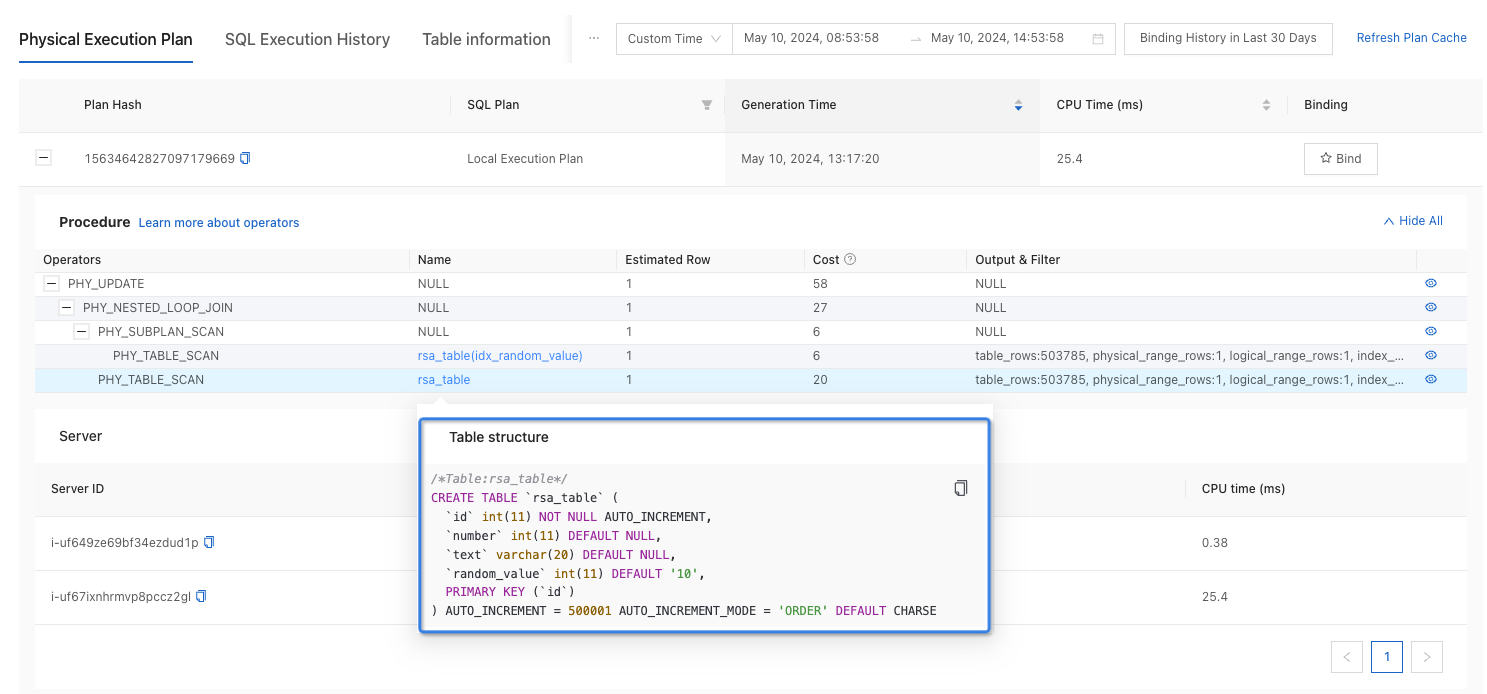
Task: Copy the plan hash 15634642827097179669
Action: click(x=246, y=158)
